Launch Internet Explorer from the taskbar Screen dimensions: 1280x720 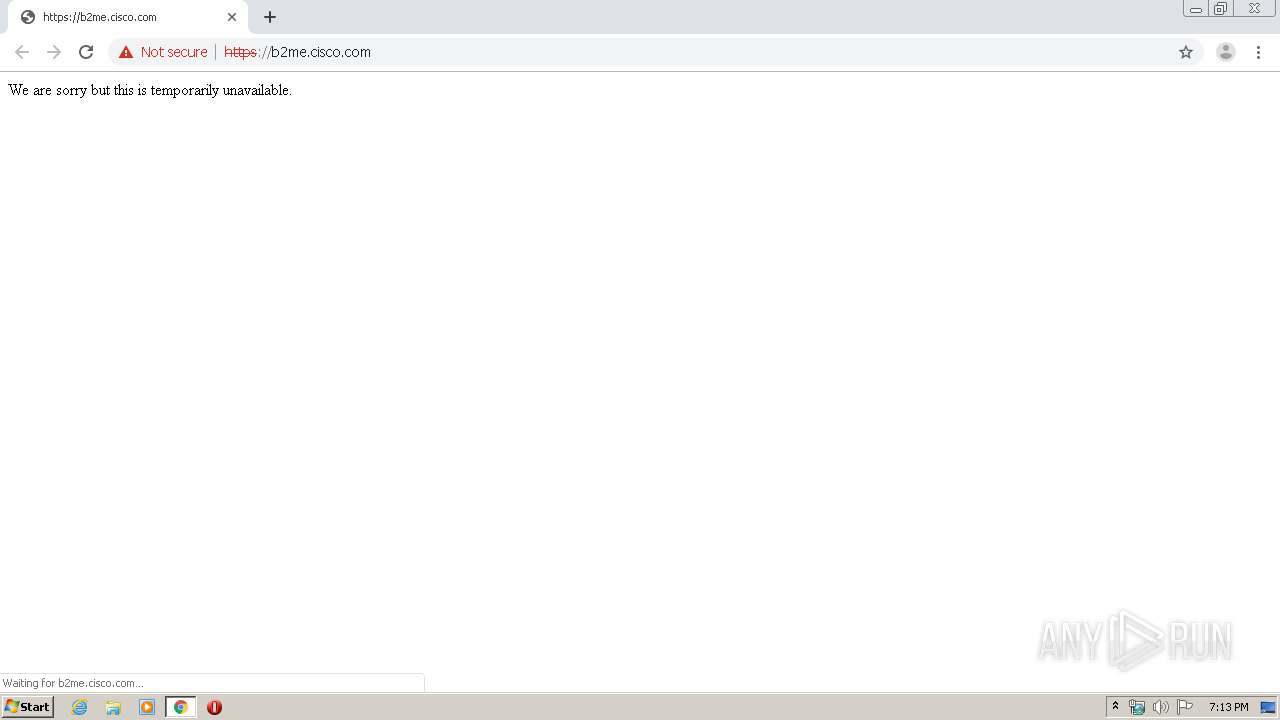click(x=80, y=707)
